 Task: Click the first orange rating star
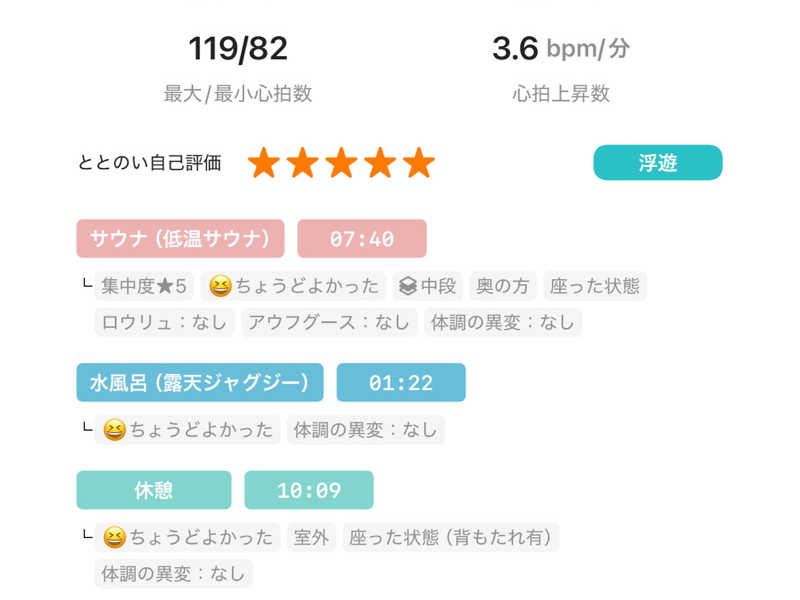tap(263, 162)
